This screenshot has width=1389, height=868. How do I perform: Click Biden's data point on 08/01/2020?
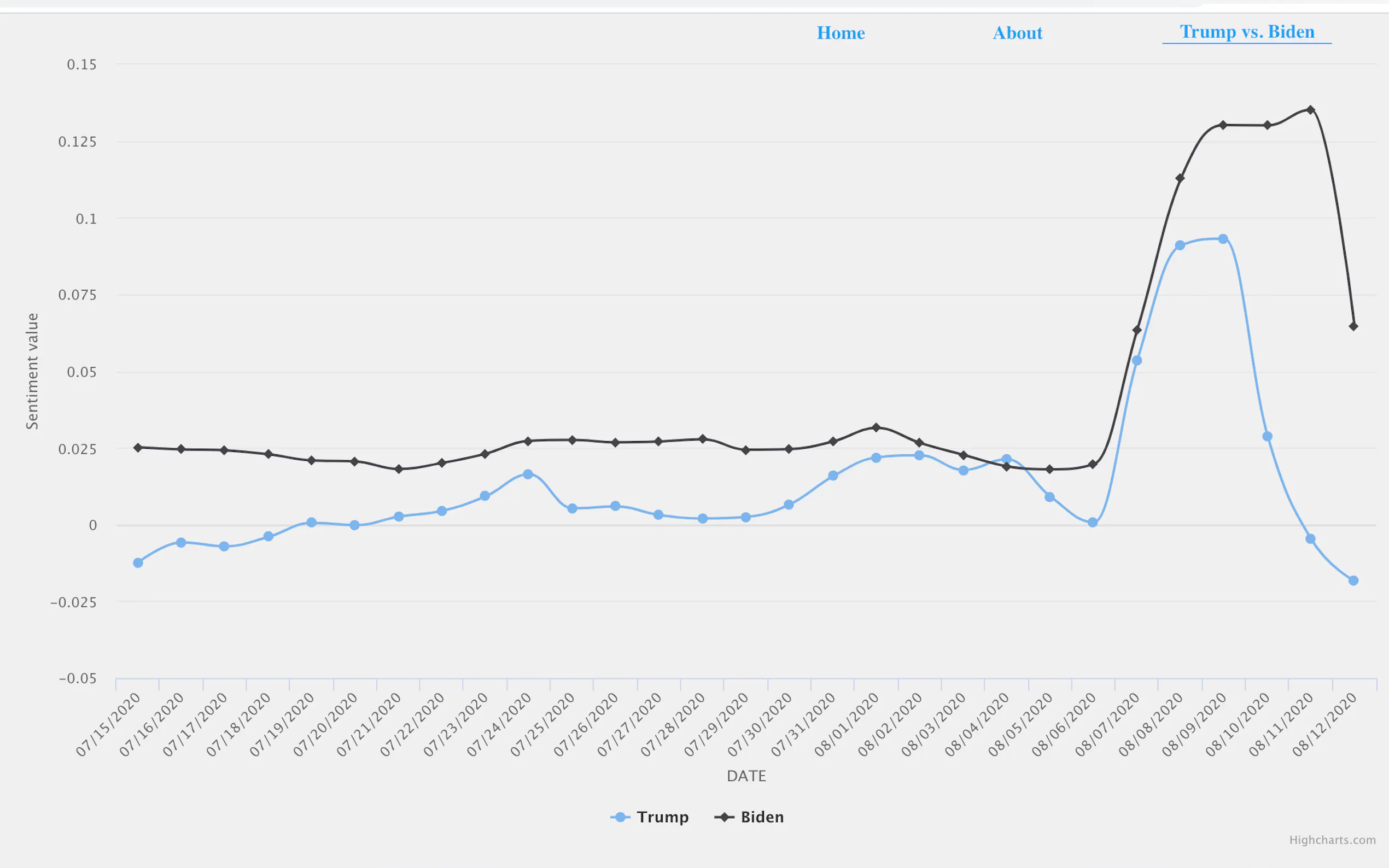876,427
